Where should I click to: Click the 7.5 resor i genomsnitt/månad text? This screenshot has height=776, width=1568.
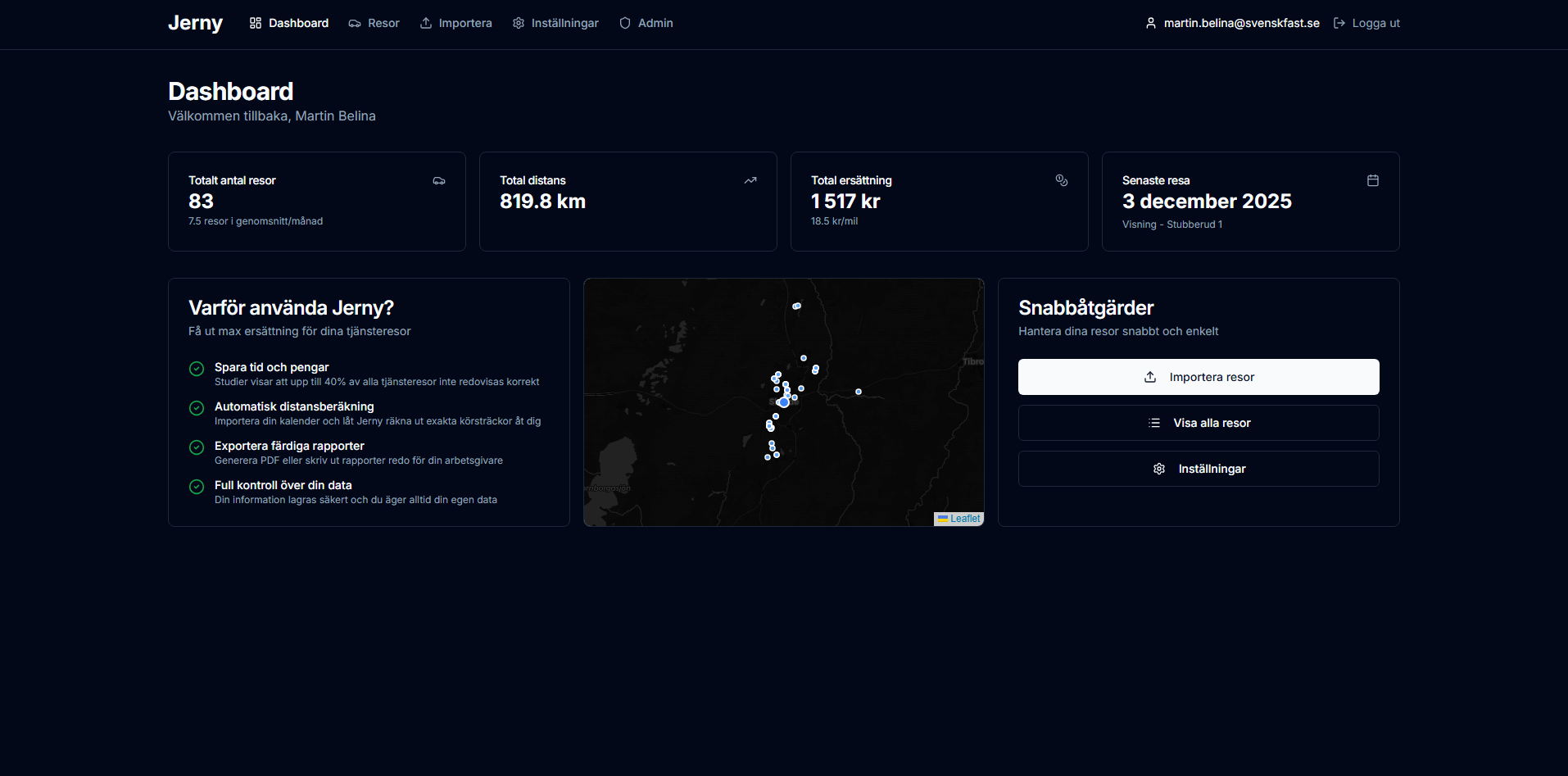[x=256, y=221]
